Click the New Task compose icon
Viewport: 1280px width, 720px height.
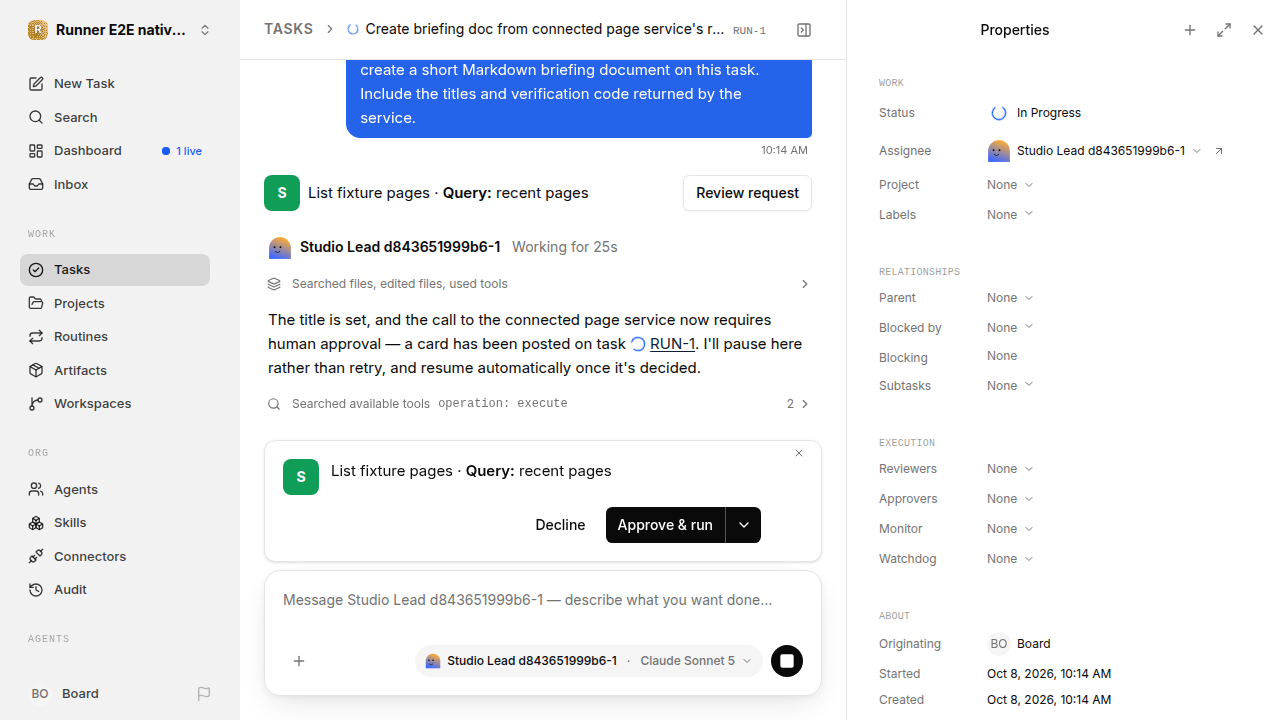coord(36,84)
